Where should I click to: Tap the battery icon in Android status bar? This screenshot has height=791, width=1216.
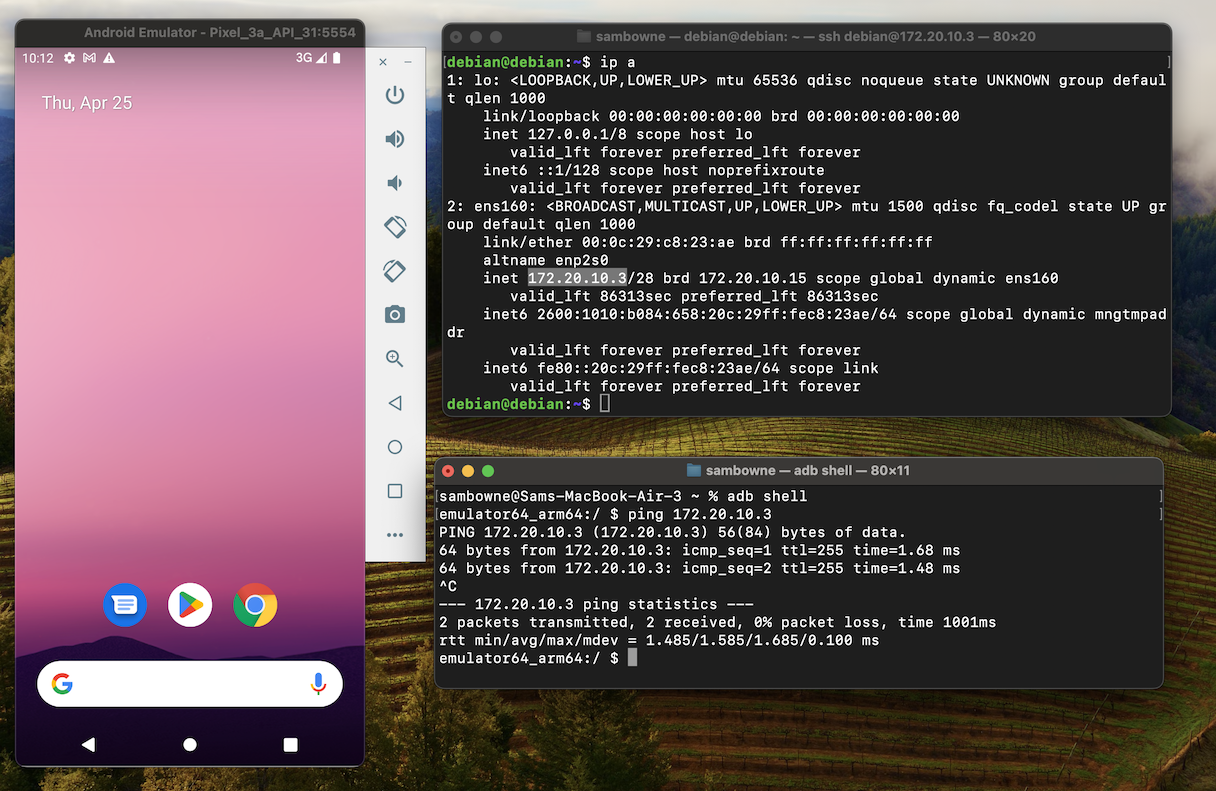pos(337,58)
